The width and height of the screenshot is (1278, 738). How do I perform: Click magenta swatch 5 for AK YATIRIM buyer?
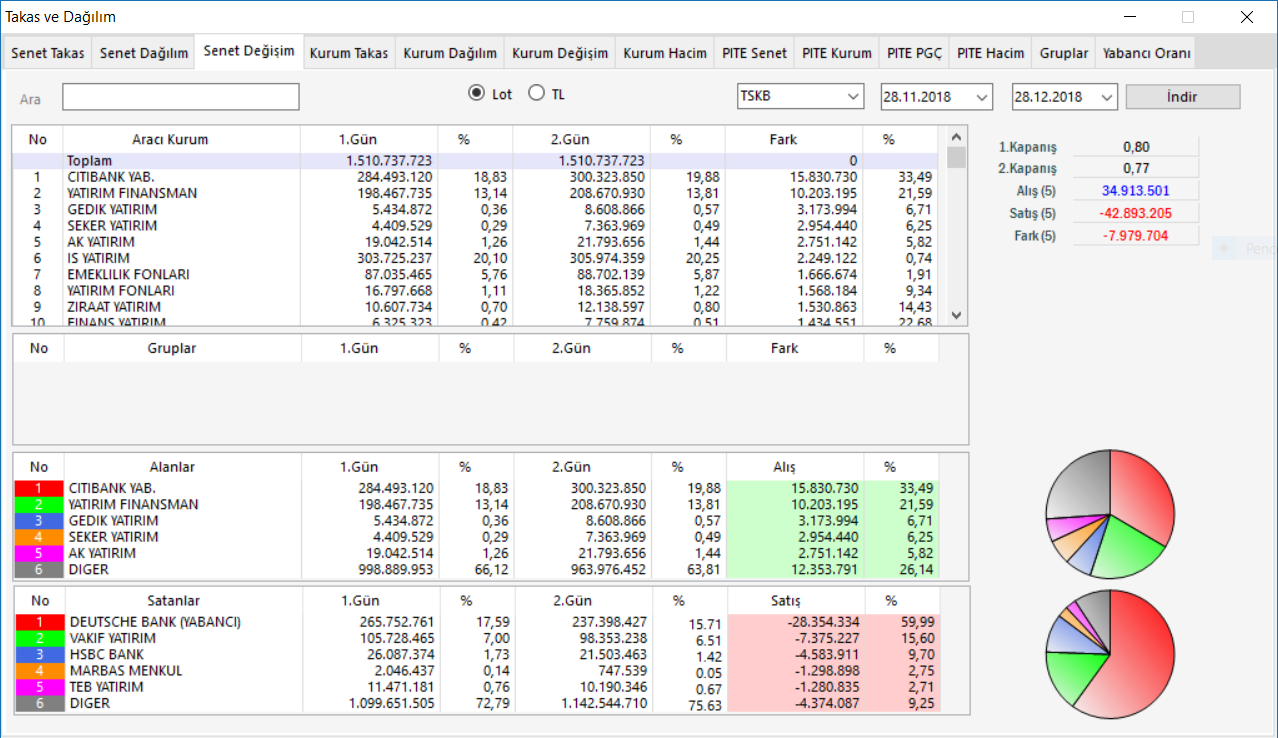tap(38, 553)
